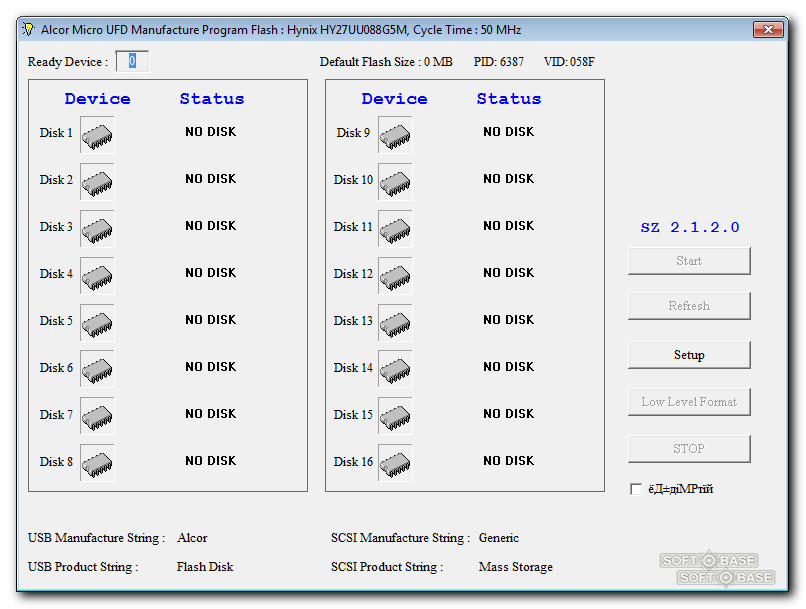Click the Disk 12 label
Screen dimensions: 806x609
(x=353, y=274)
